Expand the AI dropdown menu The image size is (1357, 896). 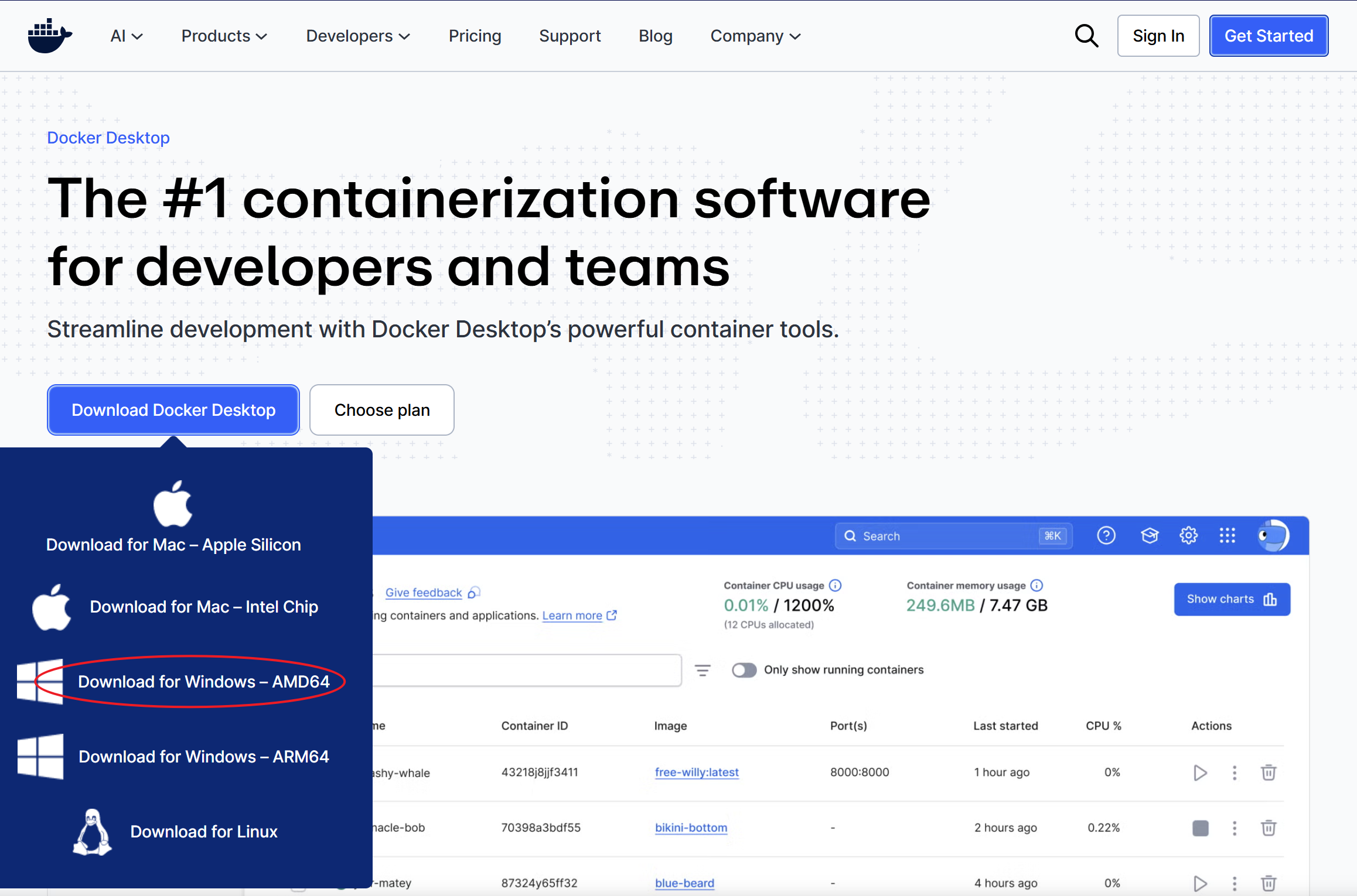click(126, 36)
